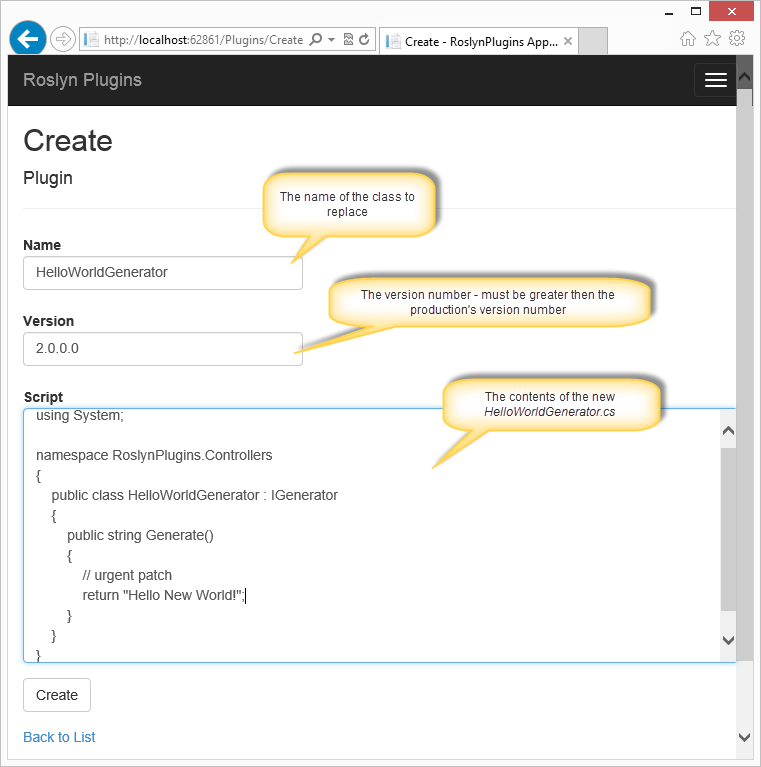Maximize the browser window
This screenshot has width=761, height=767.
coord(695,11)
